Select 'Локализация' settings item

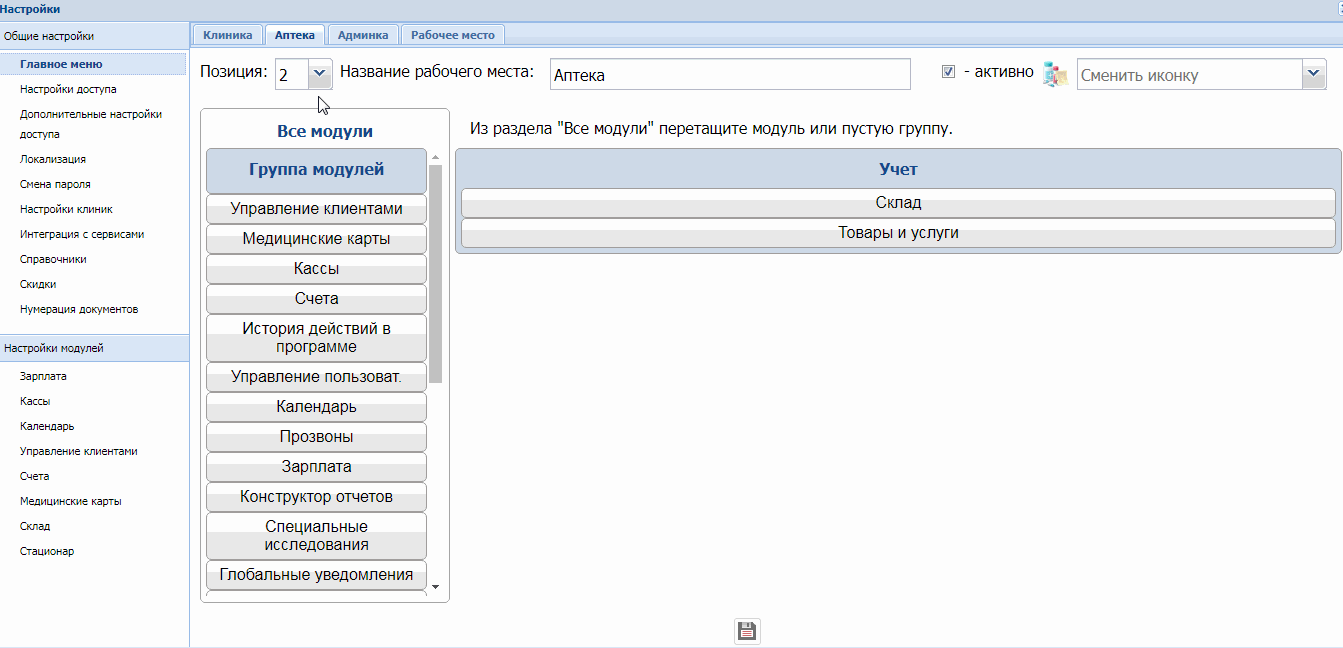[x=53, y=159]
